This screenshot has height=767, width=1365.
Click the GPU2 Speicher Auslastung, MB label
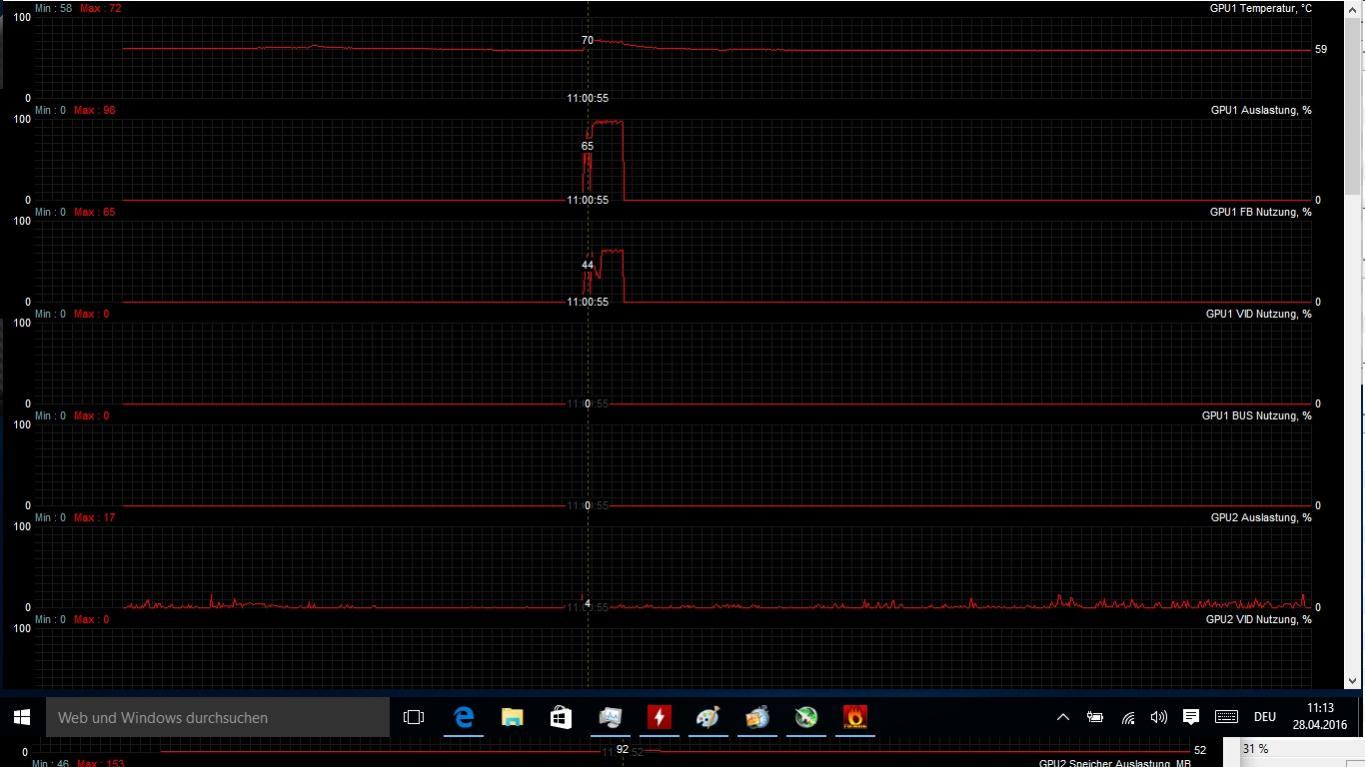[1115, 763]
